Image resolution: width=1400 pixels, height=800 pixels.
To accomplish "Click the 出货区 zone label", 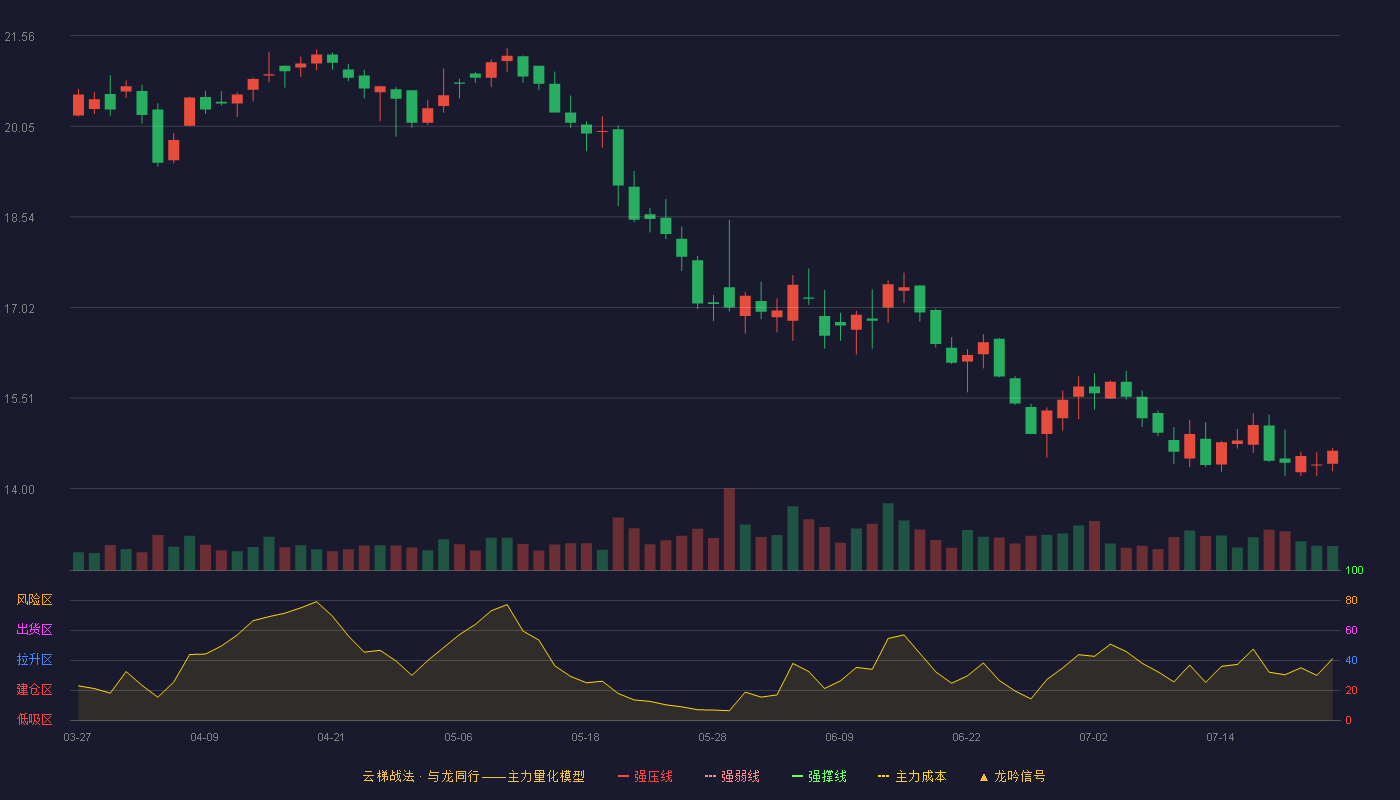I will pyautogui.click(x=34, y=630).
